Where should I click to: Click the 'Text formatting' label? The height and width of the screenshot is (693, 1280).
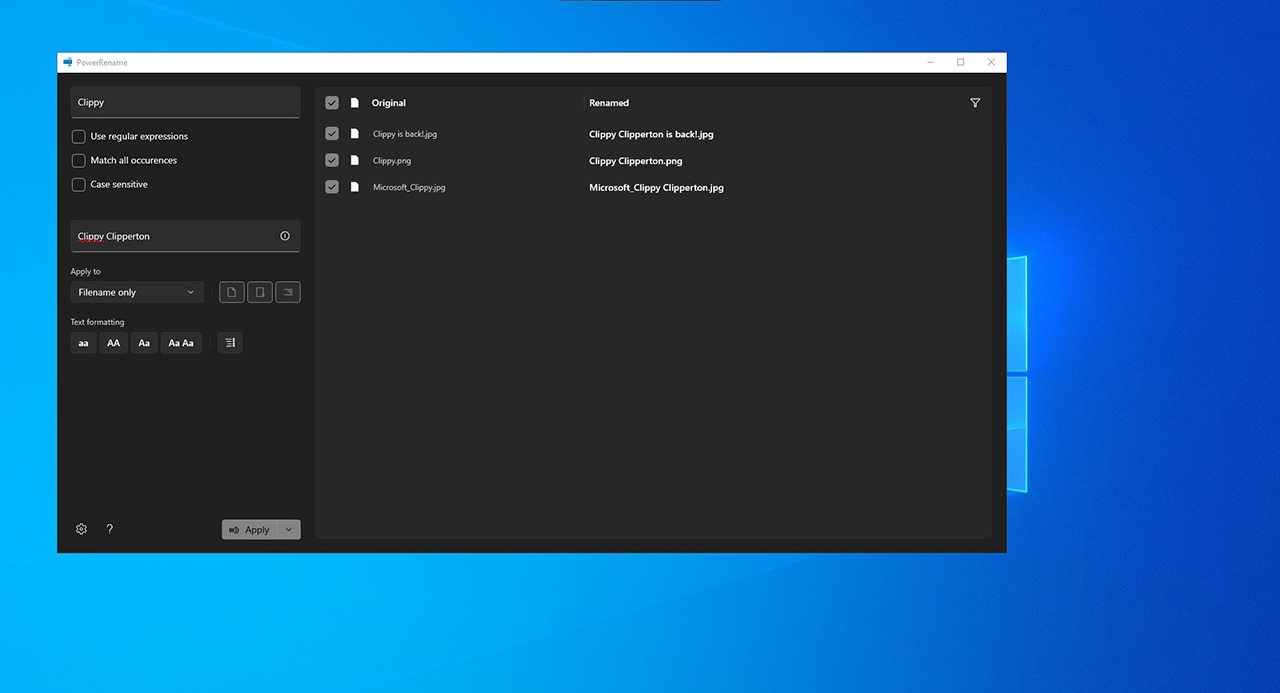point(98,322)
